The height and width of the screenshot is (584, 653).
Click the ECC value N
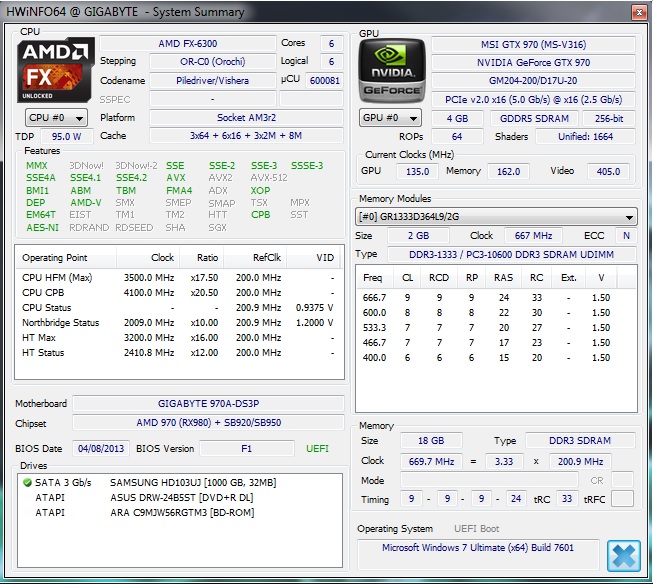click(x=626, y=235)
